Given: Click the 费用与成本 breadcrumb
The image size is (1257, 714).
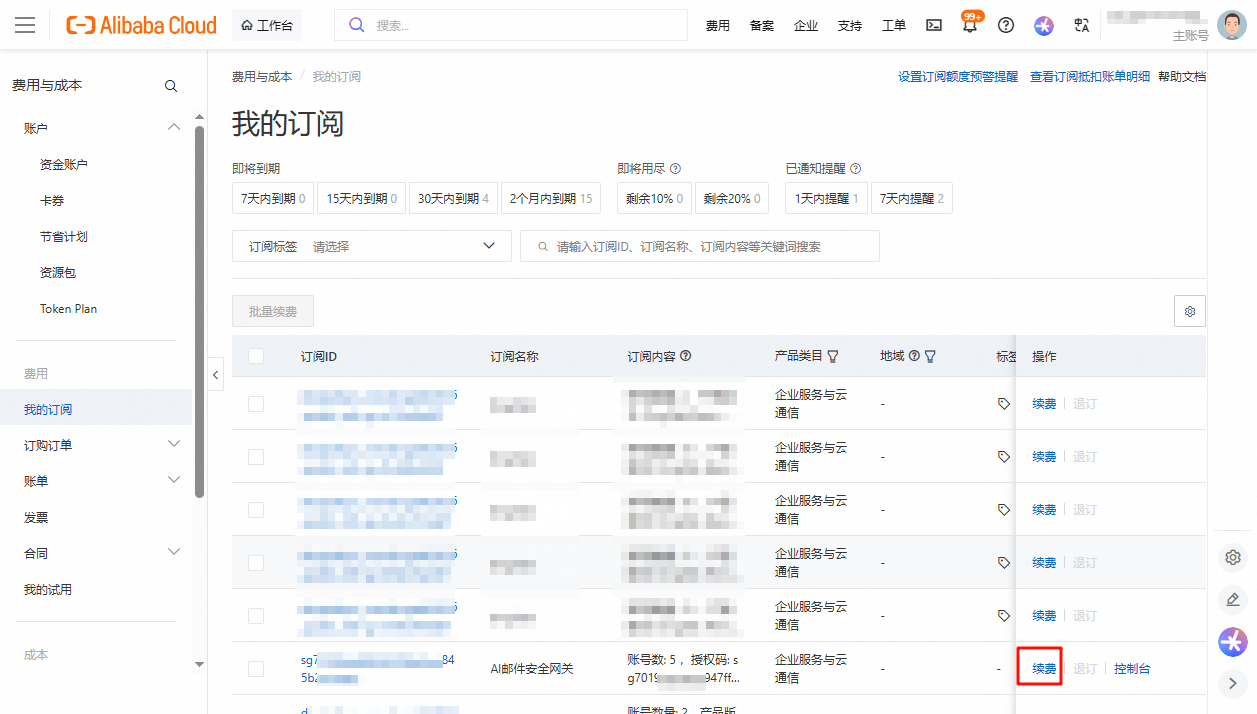Looking at the screenshot, I should [262, 77].
